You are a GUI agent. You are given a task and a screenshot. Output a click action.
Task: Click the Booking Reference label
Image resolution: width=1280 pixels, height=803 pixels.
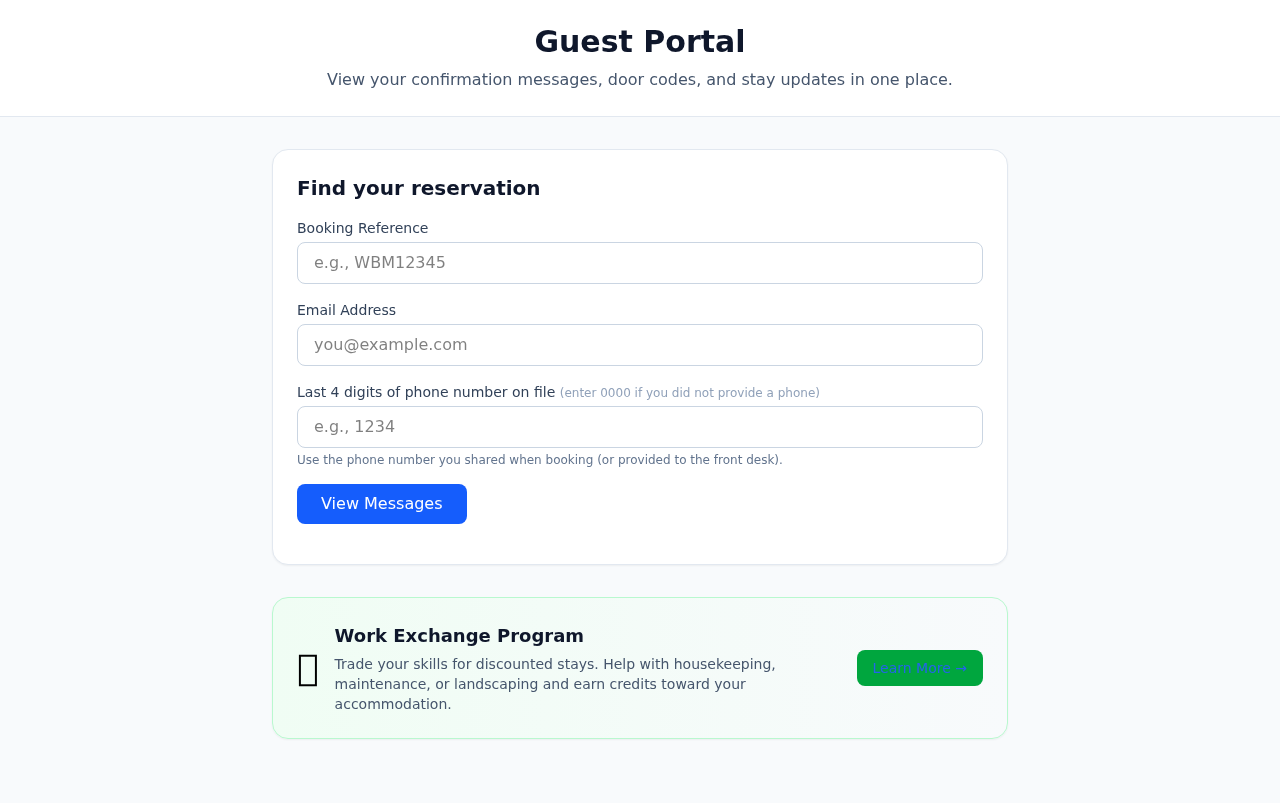point(362,227)
